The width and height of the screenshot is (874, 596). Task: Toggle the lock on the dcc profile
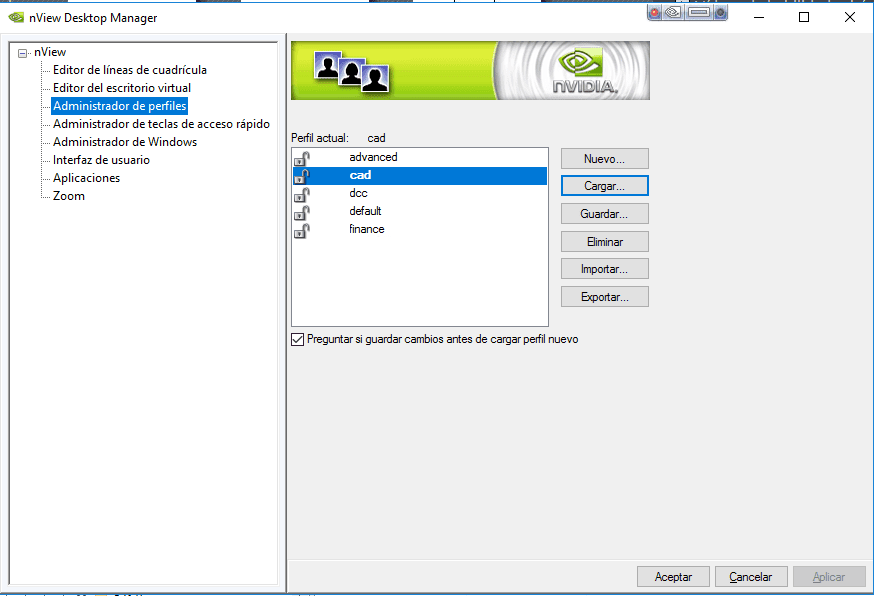click(x=301, y=193)
